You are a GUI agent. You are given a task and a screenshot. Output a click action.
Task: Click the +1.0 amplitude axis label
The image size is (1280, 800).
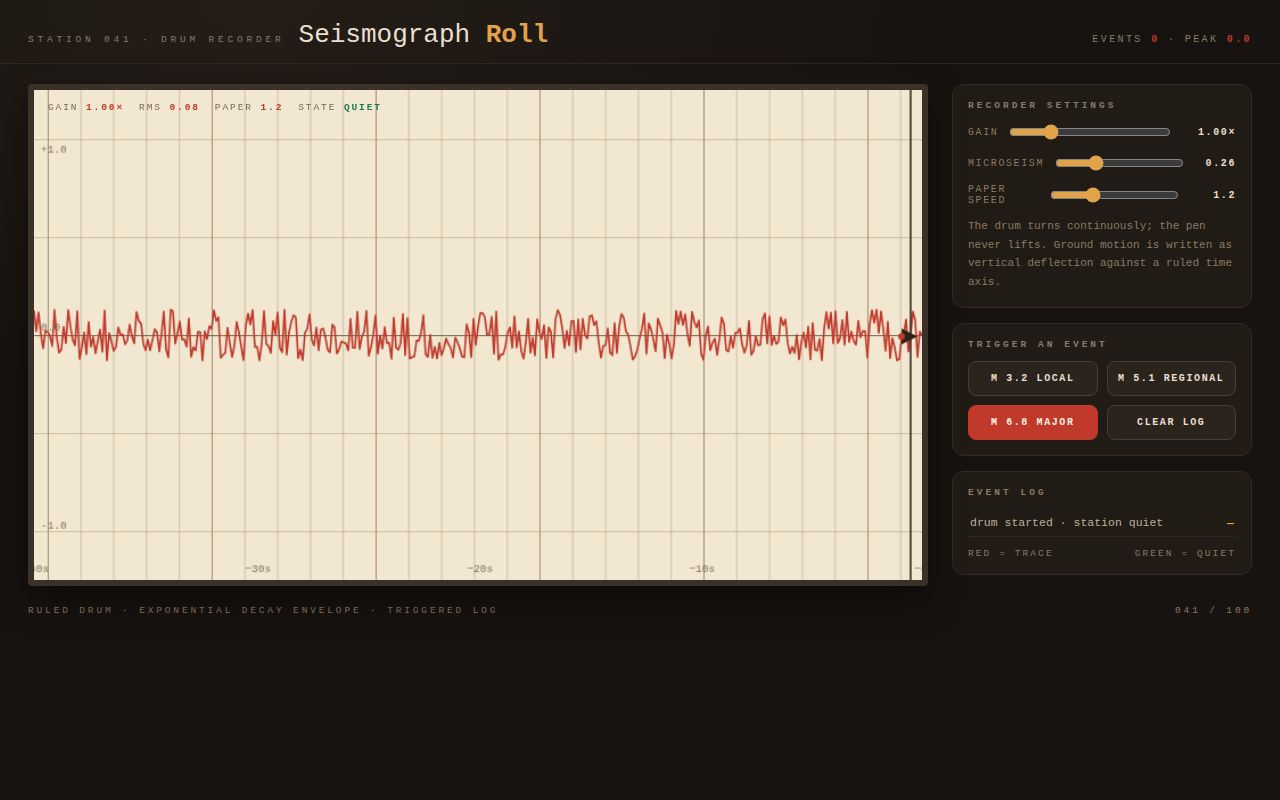tap(54, 150)
